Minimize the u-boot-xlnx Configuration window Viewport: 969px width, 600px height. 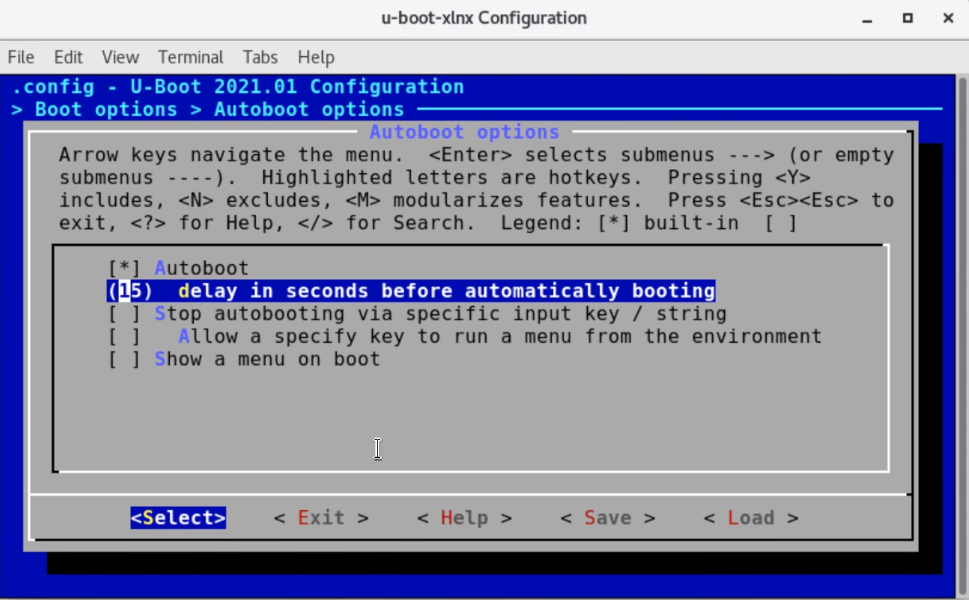867,19
